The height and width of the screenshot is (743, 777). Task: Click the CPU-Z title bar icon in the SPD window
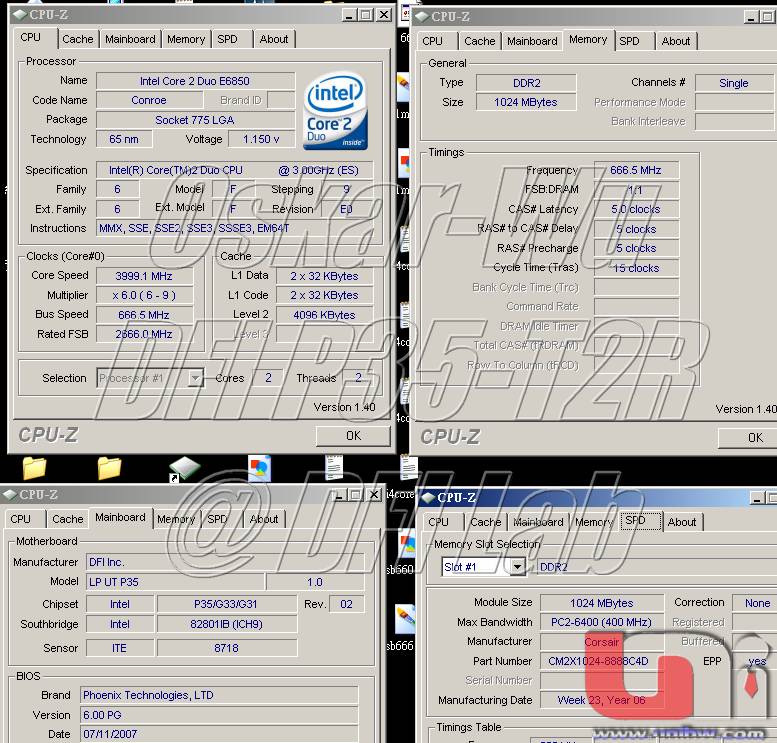pos(427,497)
